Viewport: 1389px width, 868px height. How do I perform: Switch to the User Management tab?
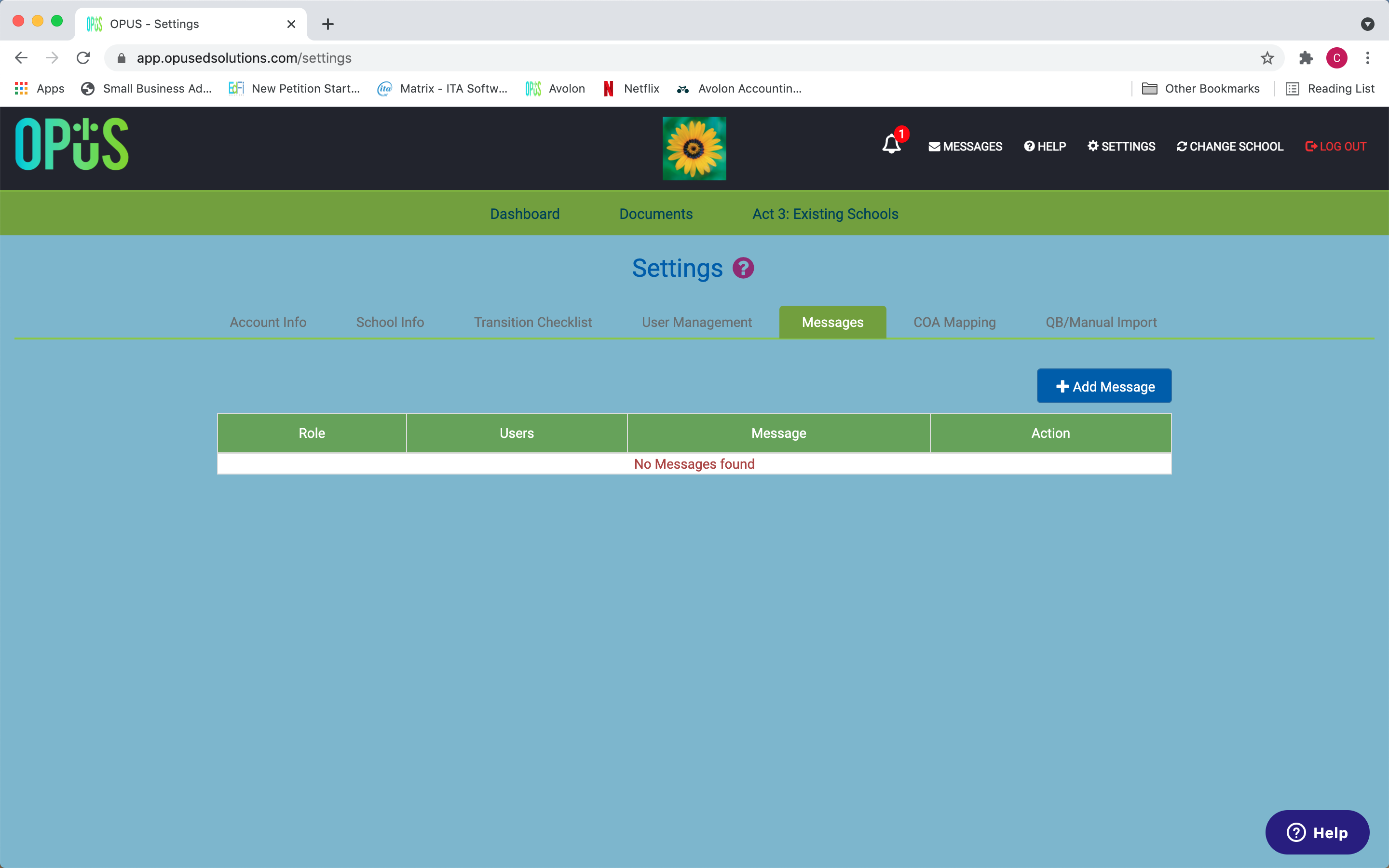697,322
